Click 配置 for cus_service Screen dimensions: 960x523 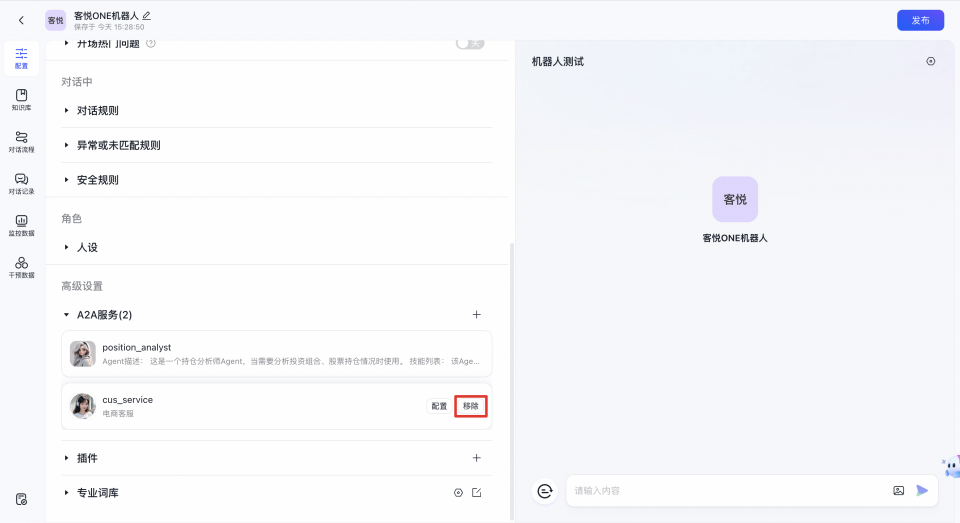tap(439, 406)
